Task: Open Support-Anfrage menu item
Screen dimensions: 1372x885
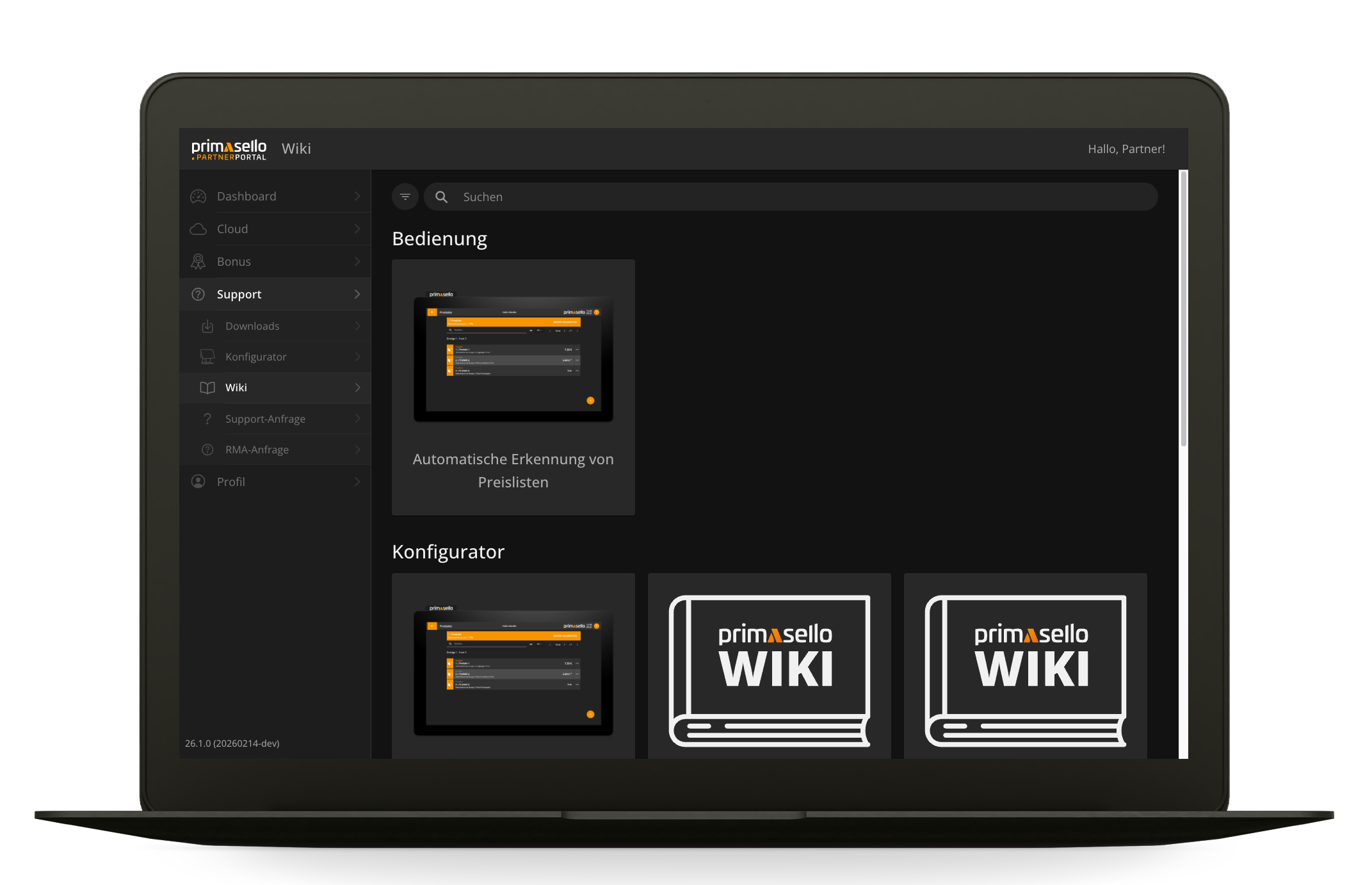Action: [265, 419]
